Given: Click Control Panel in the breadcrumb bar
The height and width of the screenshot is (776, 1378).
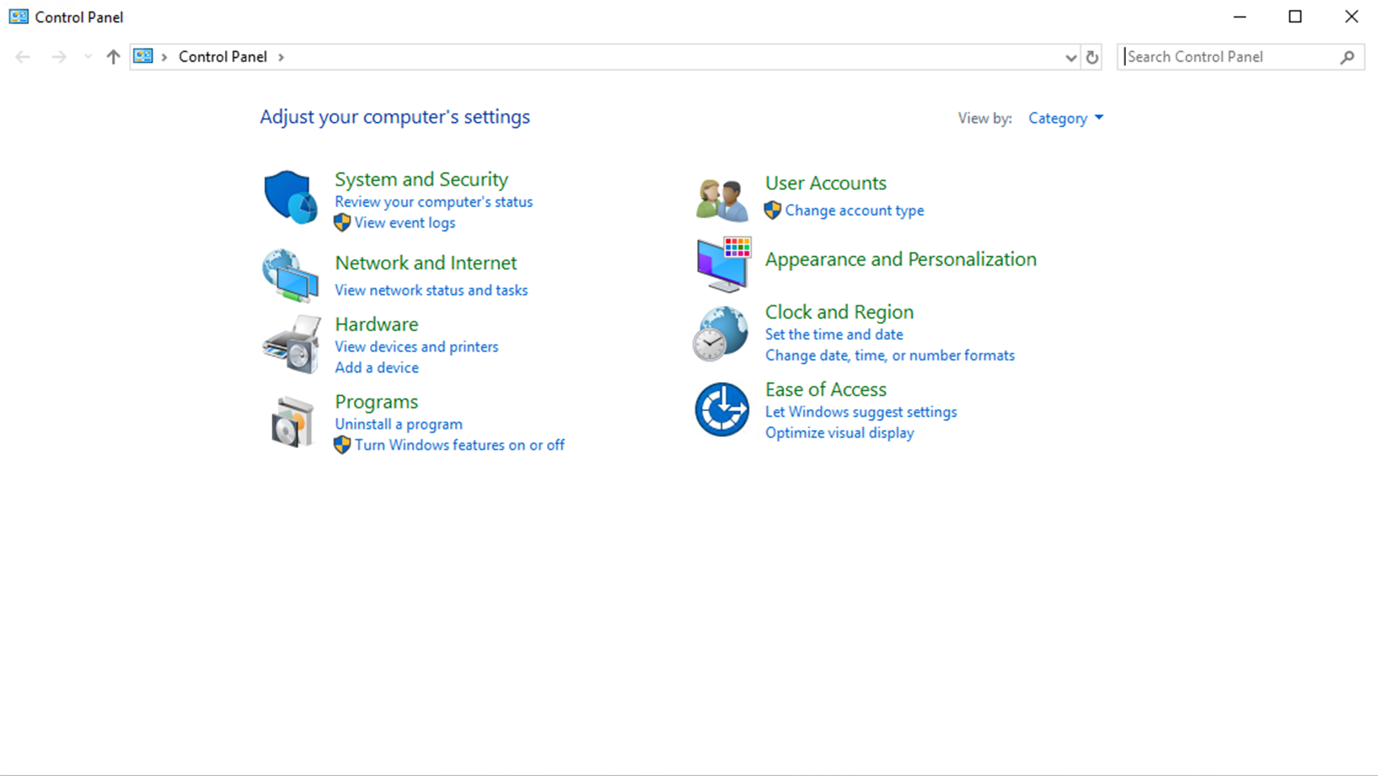Looking at the screenshot, I should 222,57.
